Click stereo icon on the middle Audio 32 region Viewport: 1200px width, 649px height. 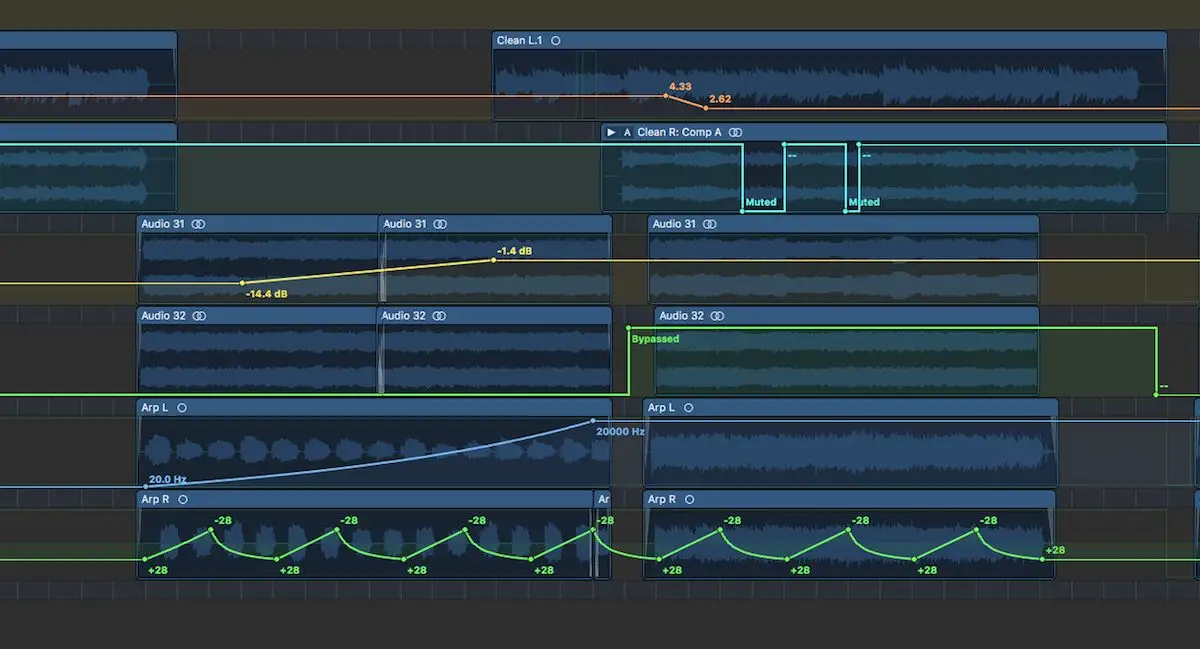441,316
